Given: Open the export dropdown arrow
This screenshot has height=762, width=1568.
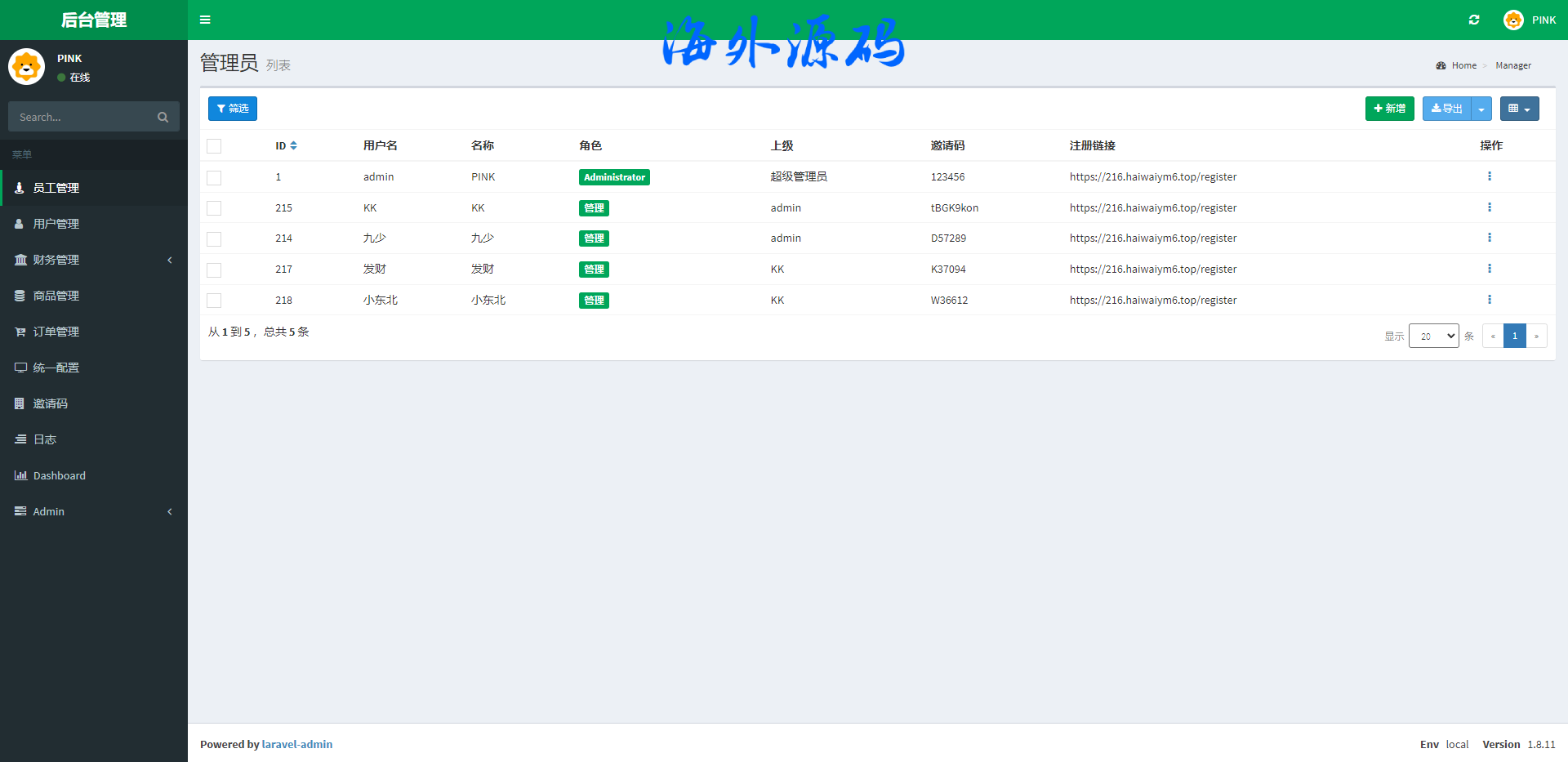Looking at the screenshot, I should click(1481, 109).
